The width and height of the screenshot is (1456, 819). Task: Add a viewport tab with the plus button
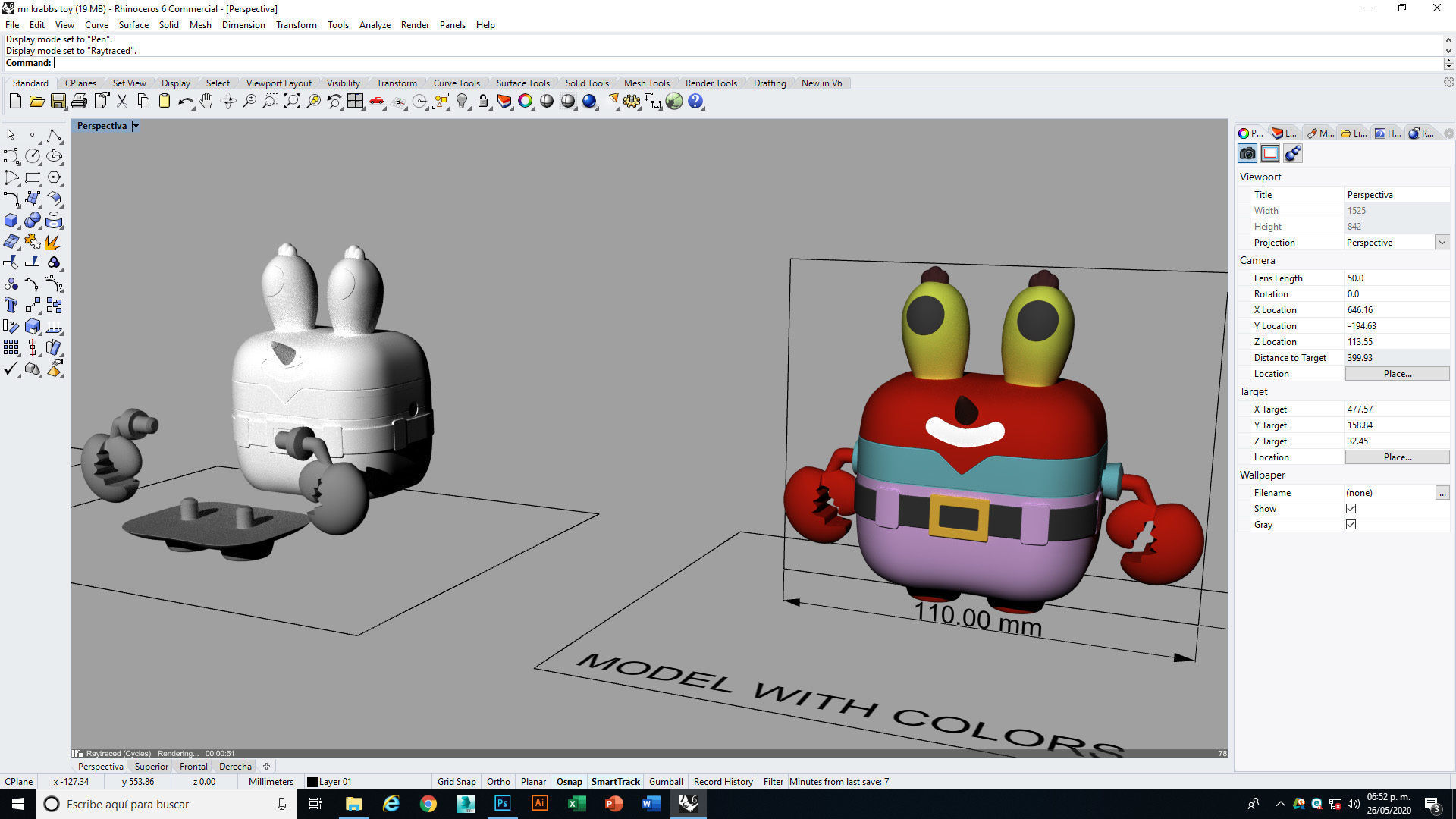[266, 767]
